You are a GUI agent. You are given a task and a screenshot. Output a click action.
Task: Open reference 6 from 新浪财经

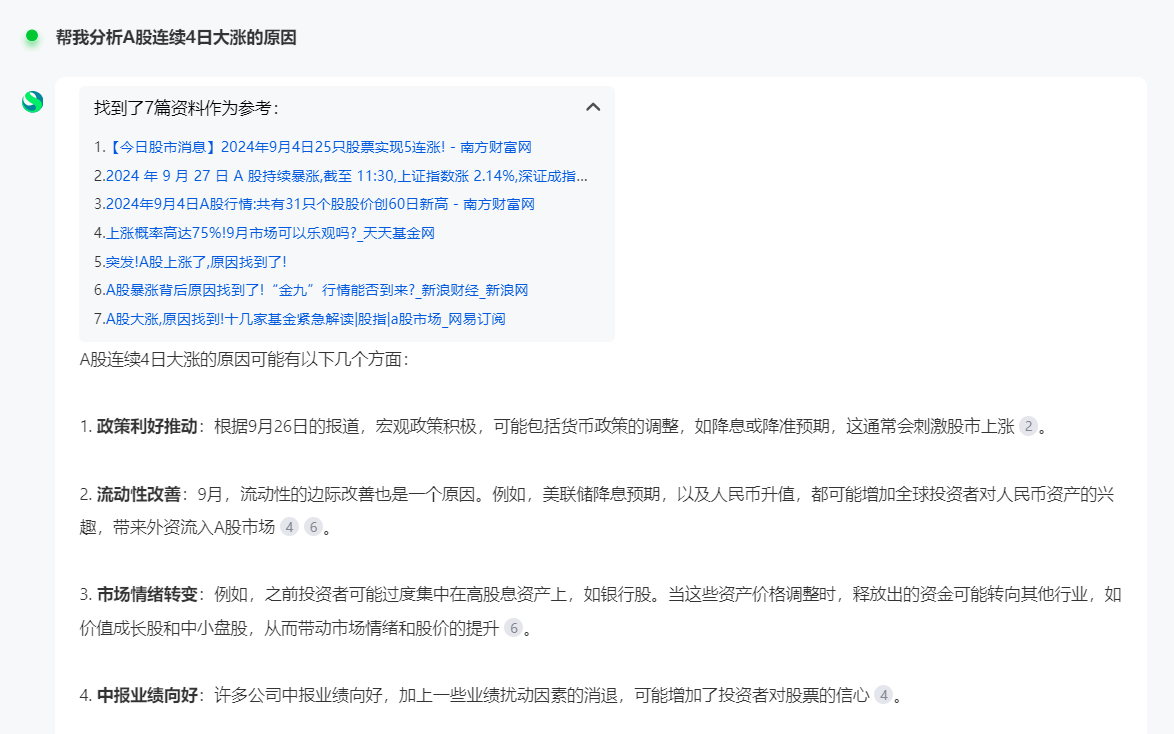[310, 290]
